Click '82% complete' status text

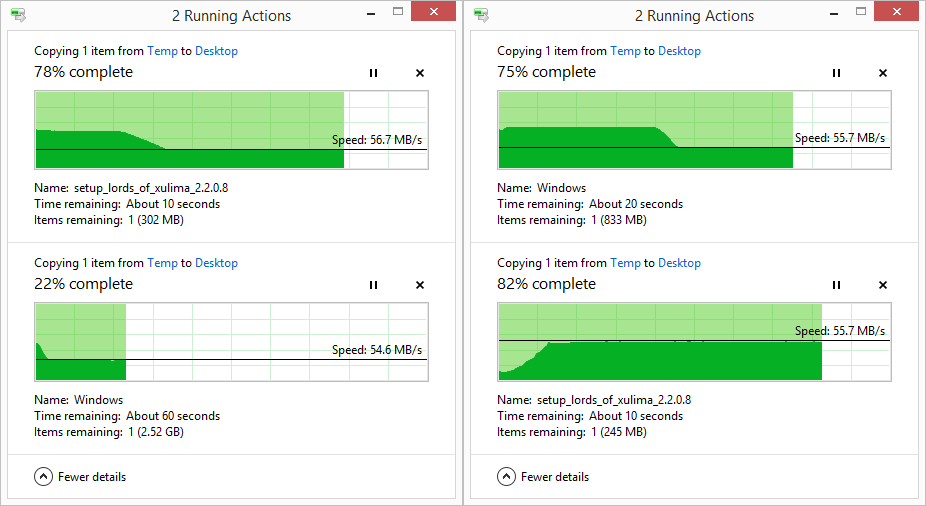546,284
